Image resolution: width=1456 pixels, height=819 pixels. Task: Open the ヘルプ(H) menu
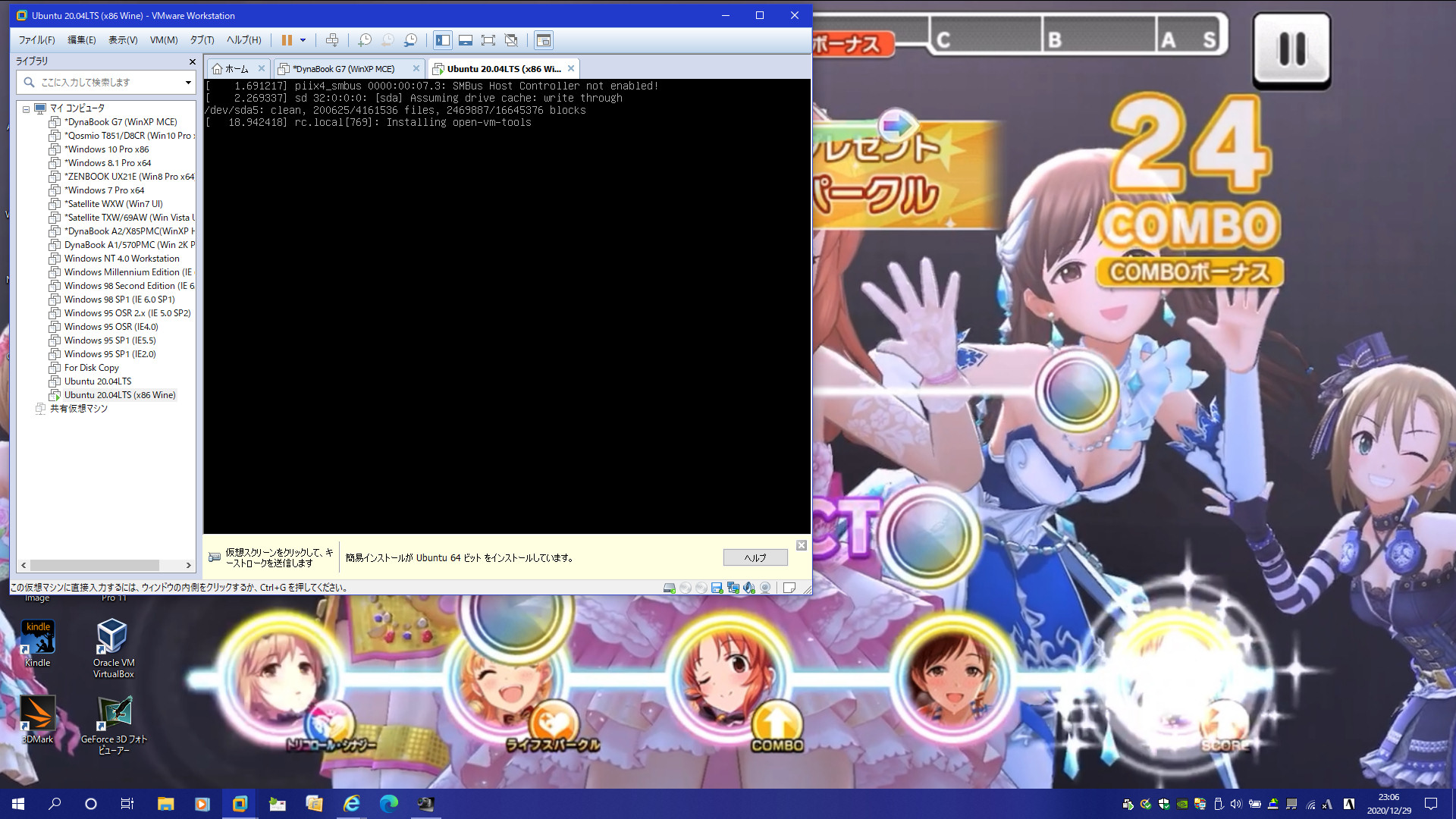pos(243,40)
